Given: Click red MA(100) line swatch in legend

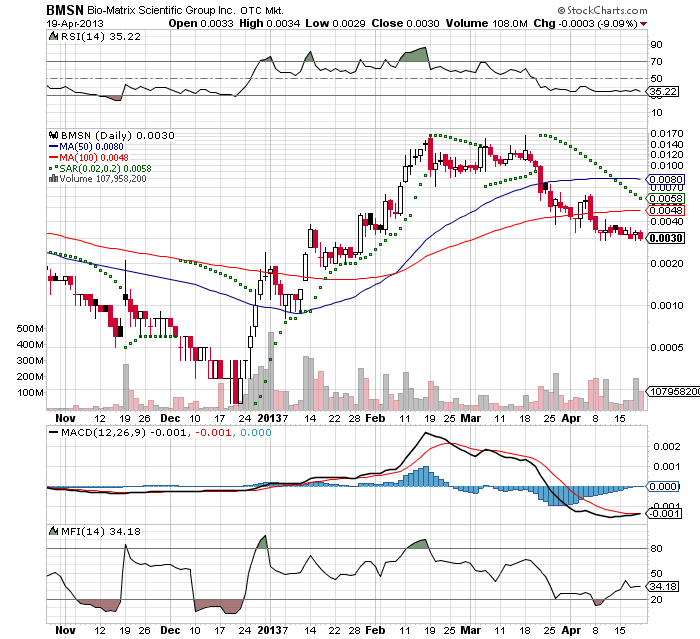Looking at the screenshot, I should [x=53, y=158].
